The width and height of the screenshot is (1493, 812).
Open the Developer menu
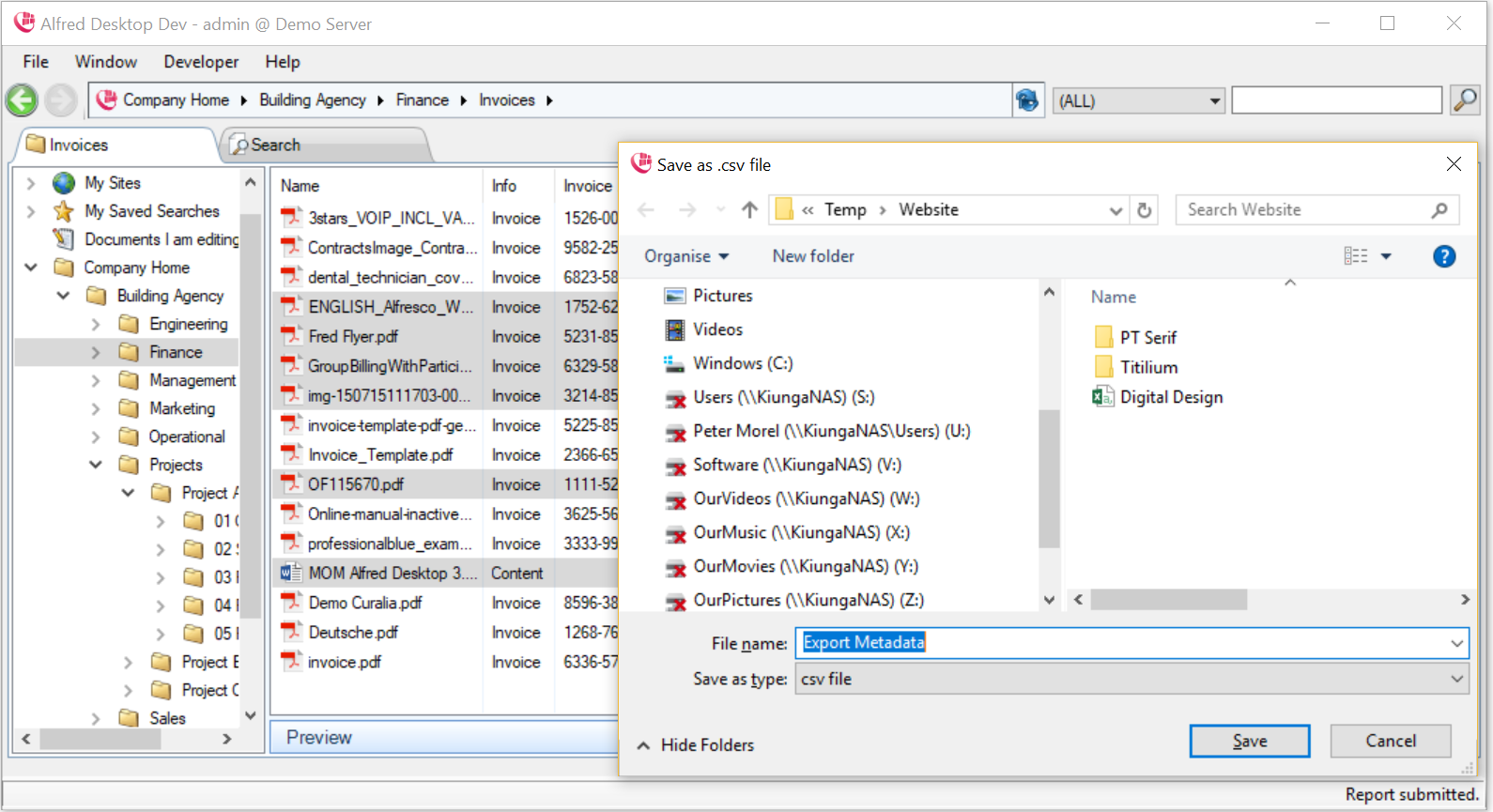click(201, 62)
